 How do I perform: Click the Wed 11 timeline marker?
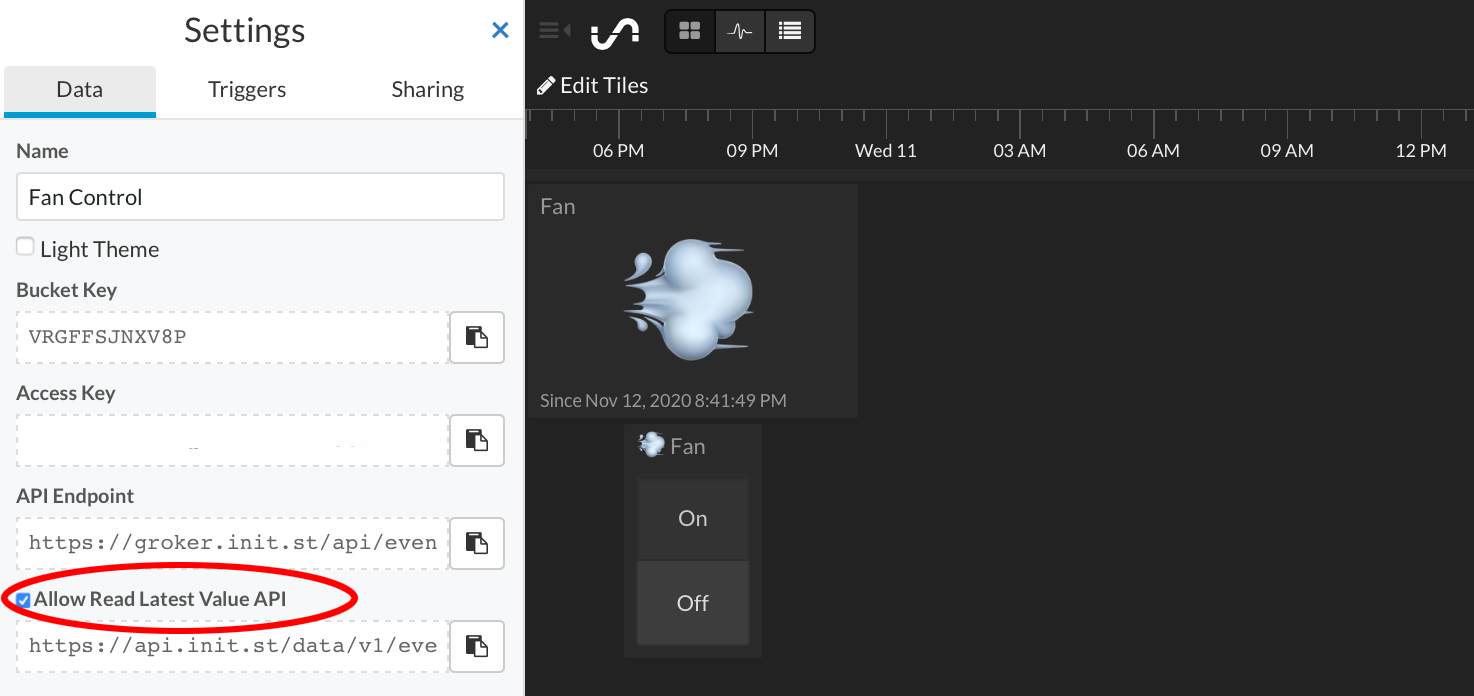886,151
